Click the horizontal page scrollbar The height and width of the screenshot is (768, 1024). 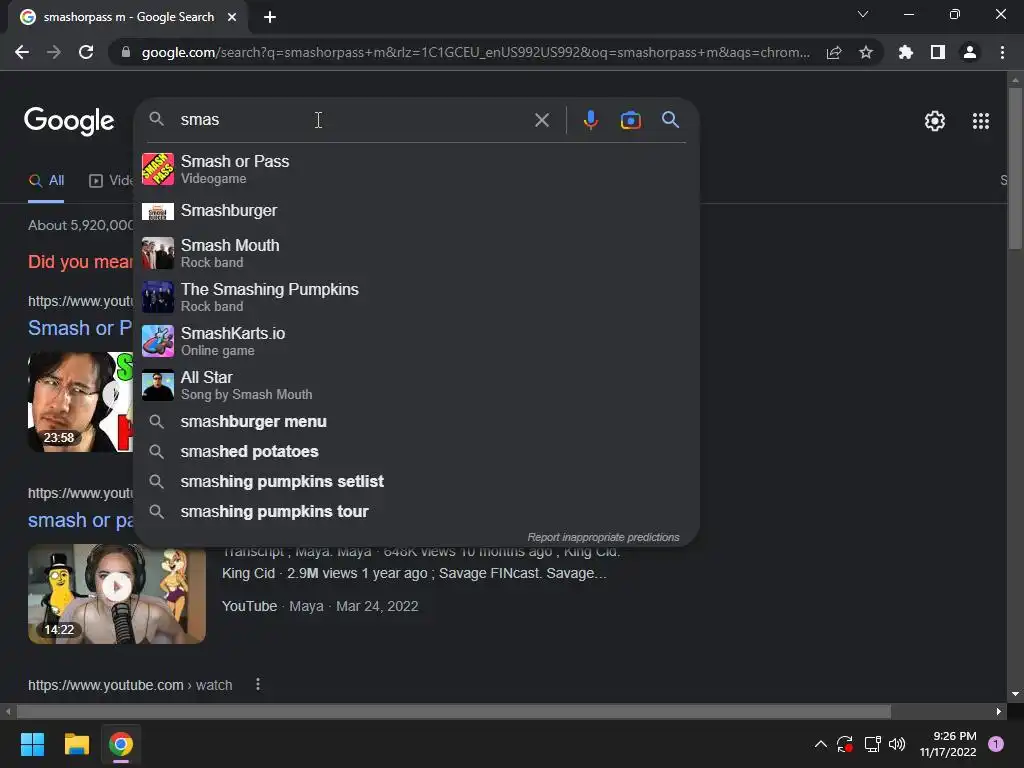coord(453,711)
